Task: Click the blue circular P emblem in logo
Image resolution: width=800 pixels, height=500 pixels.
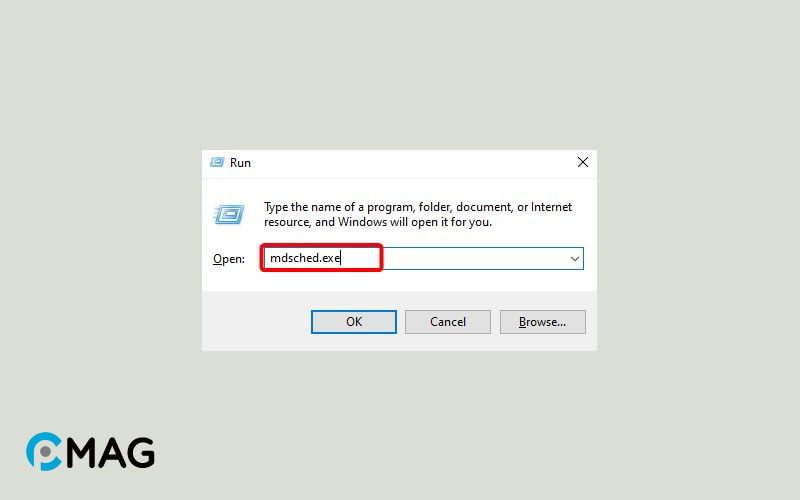Action: coord(44,452)
